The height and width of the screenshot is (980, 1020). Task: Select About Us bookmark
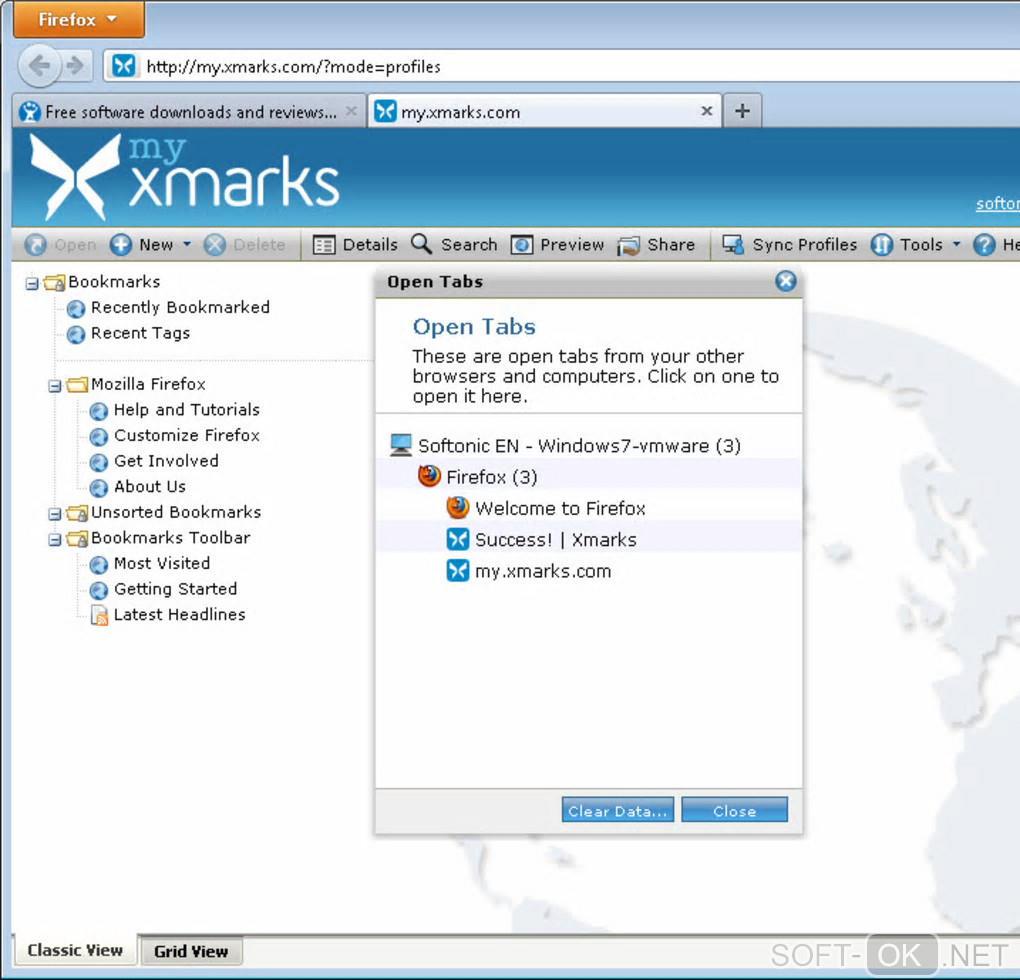[x=150, y=486]
